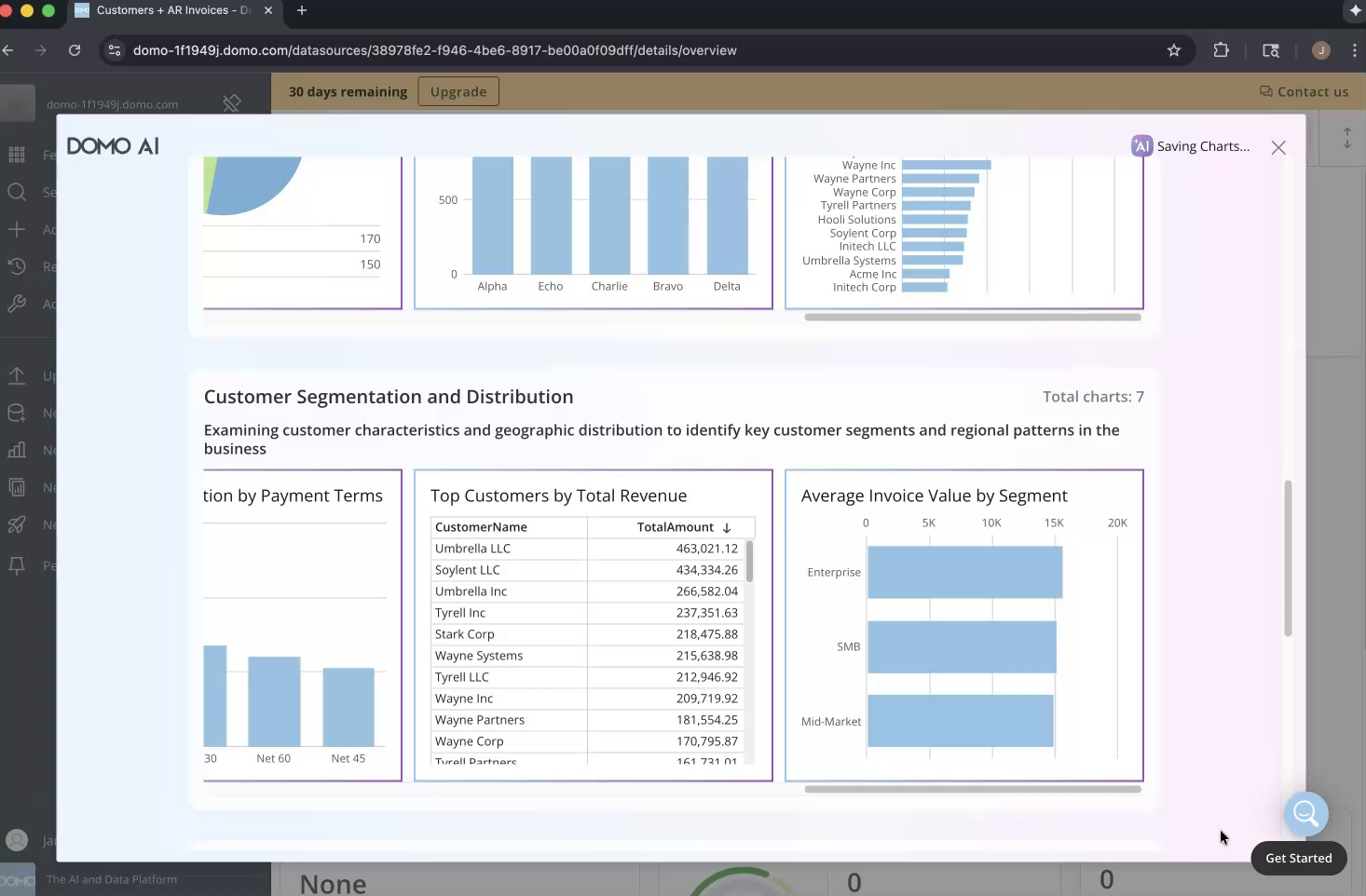This screenshot has width=1366, height=896.
Task: Click the search icon in Domo sidebar
Action: [17, 192]
